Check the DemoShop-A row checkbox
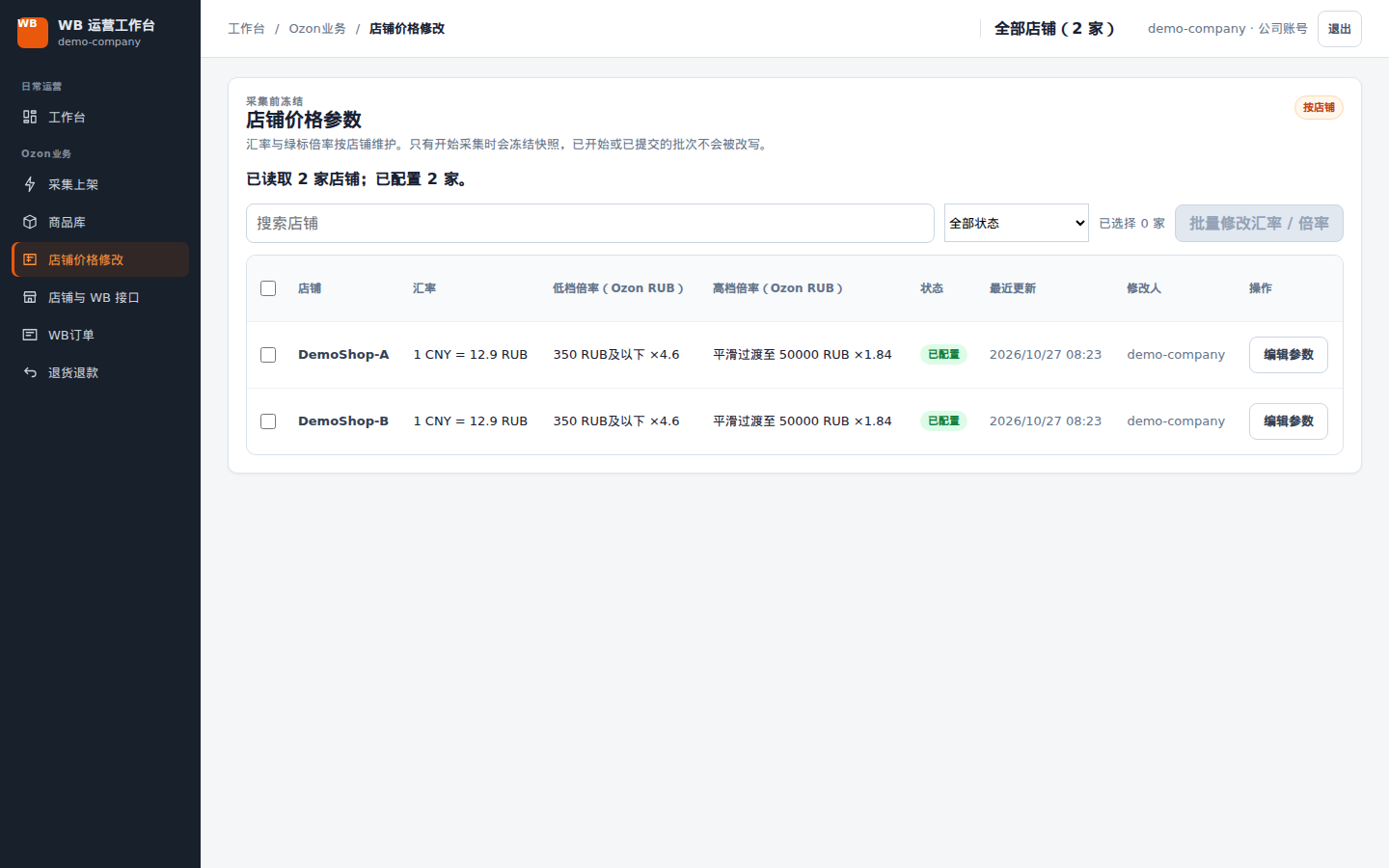Screen dimensions: 1389x868 tap(268, 355)
